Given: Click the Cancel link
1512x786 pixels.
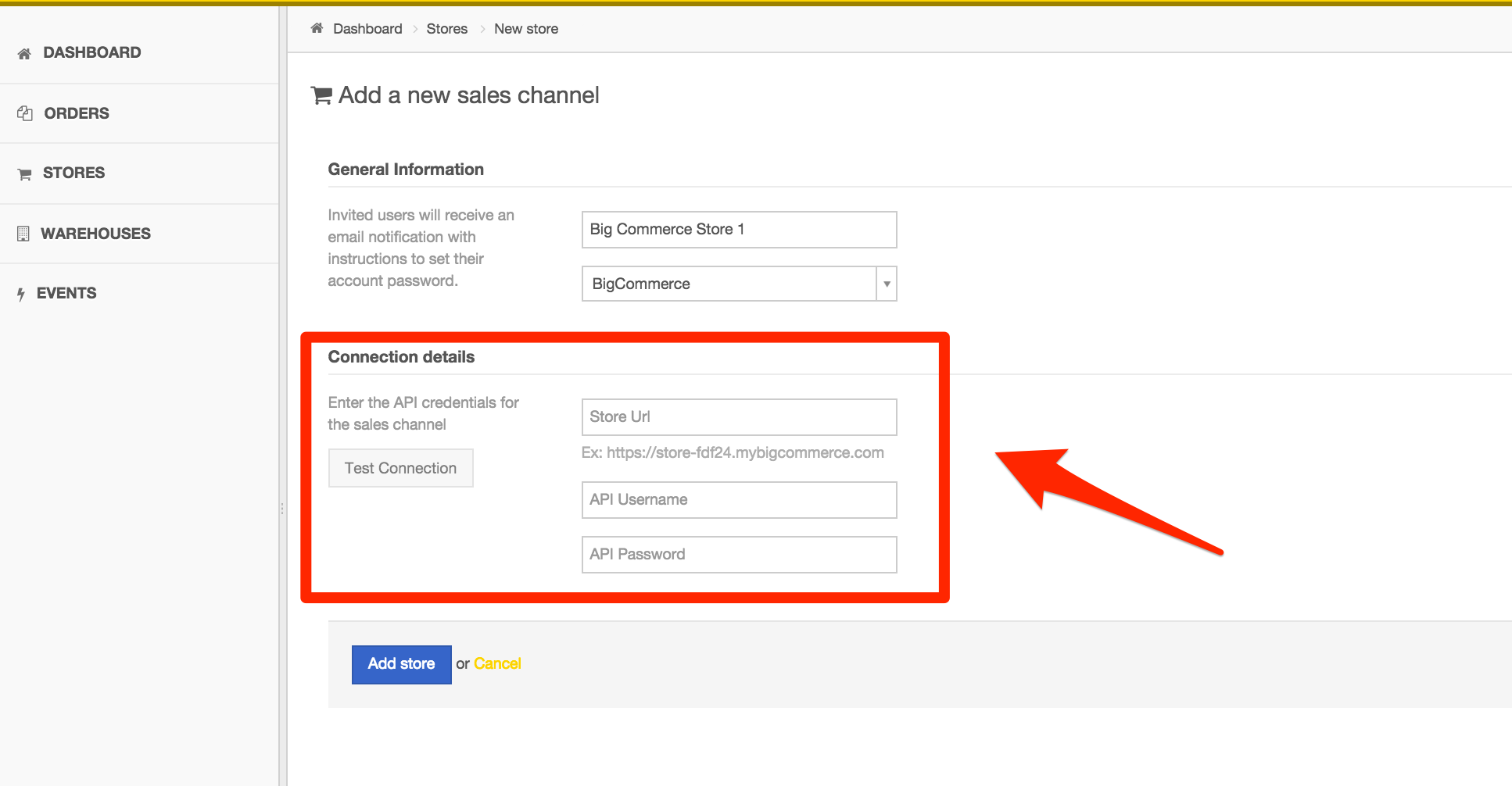Looking at the screenshot, I should (497, 663).
